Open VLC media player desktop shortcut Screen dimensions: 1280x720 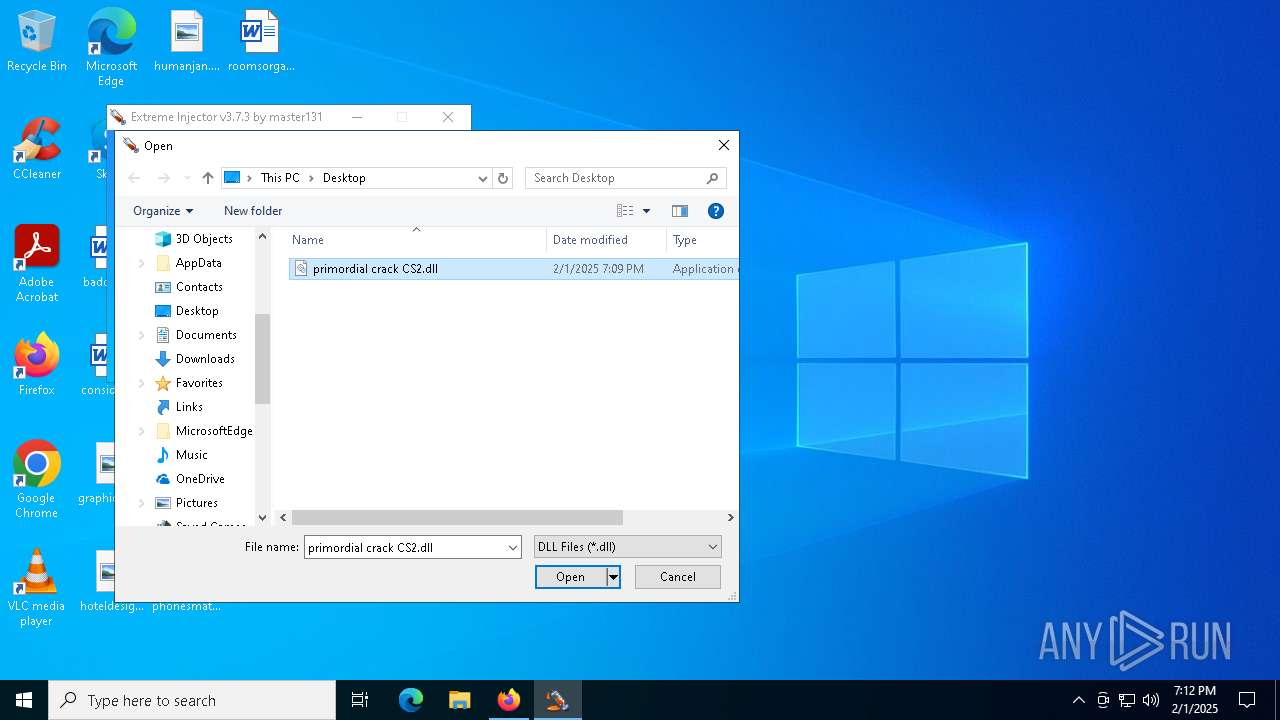[x=37, y=588]
